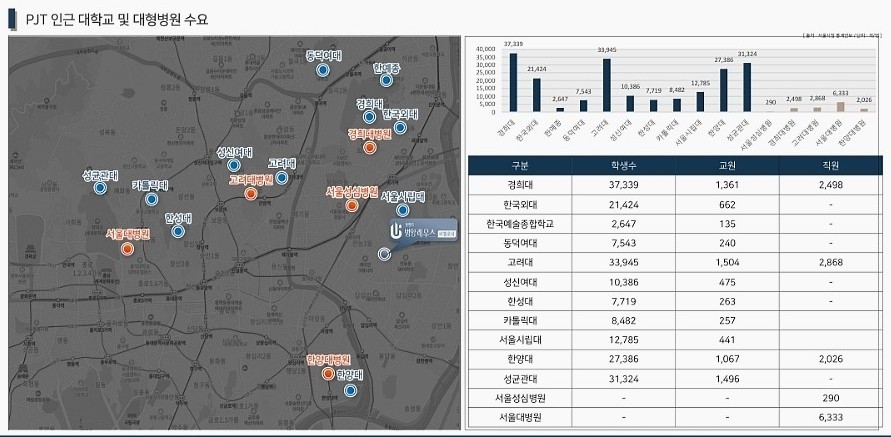Click the 성신여대 blue map marker
The image size is (891, 437).
coord(234,165)
